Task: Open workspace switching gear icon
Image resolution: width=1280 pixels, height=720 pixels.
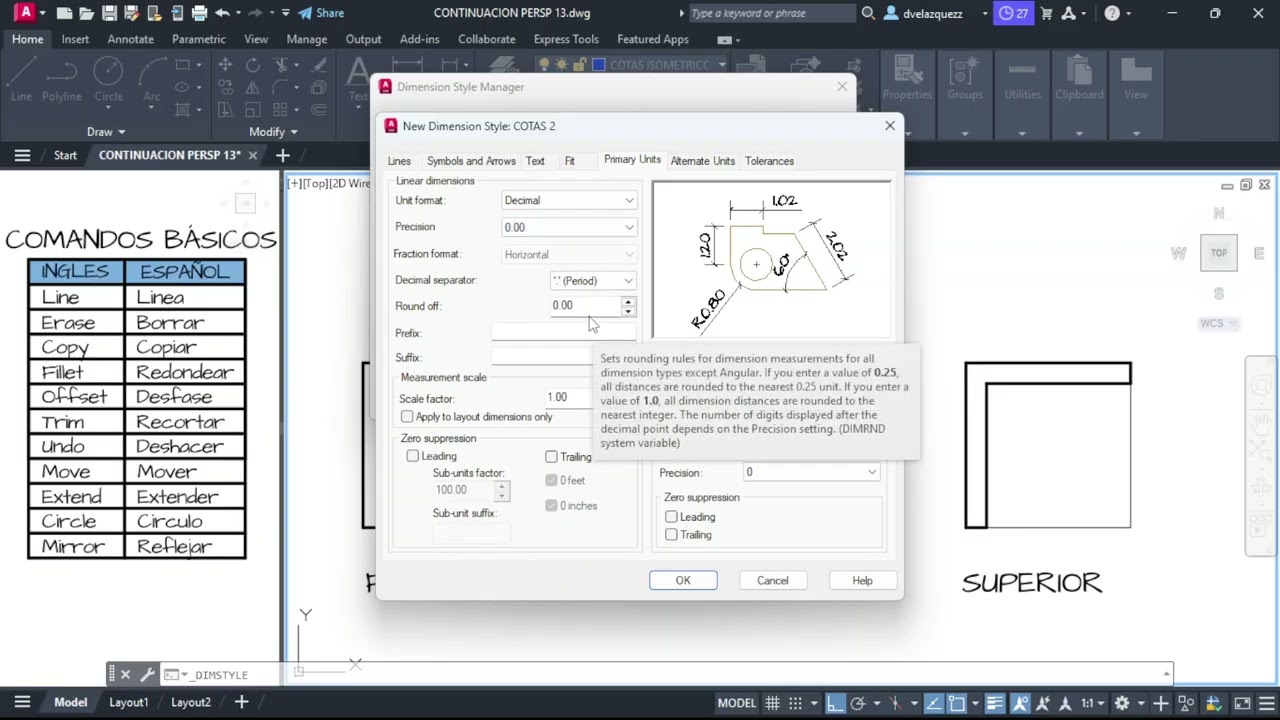Action: click(x=1122, y=703)
